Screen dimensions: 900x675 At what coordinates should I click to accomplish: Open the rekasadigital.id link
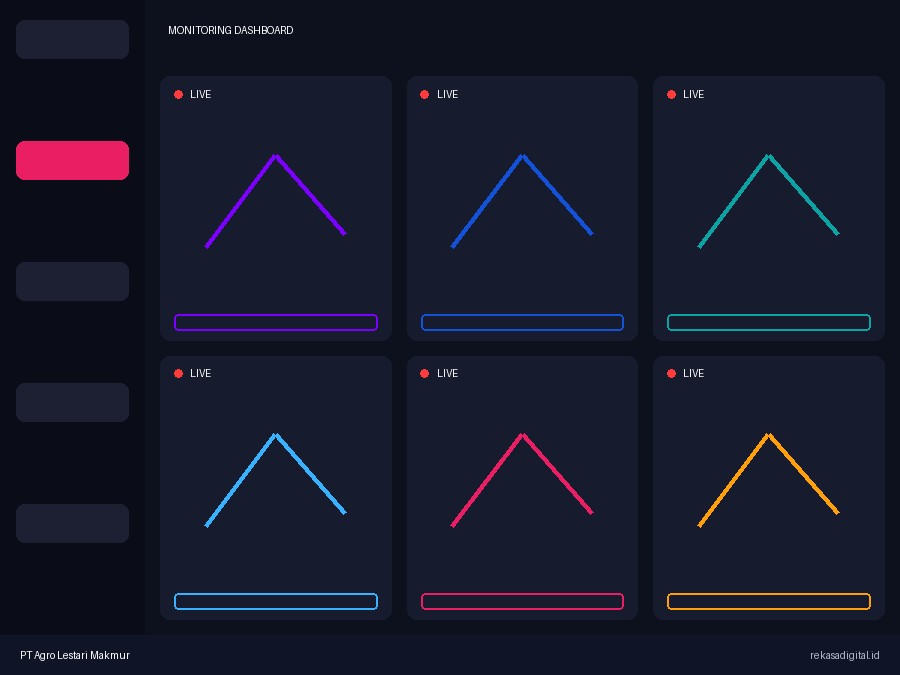pyautogui.click(x=844, y=655)
